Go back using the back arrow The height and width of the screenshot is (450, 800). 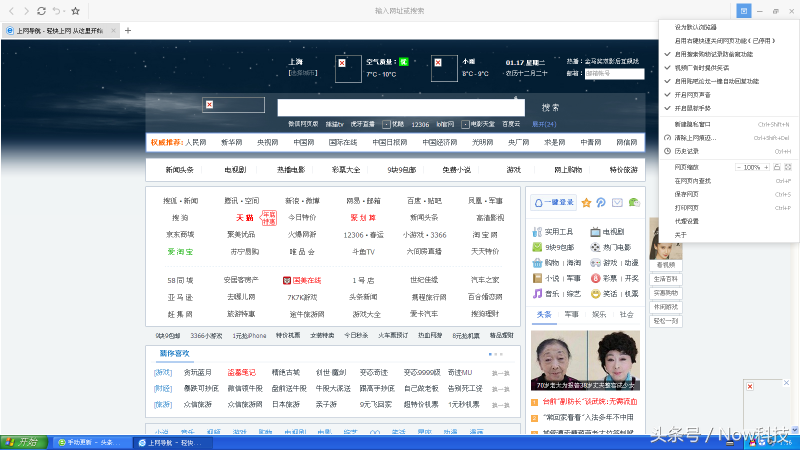pos(11,11)
